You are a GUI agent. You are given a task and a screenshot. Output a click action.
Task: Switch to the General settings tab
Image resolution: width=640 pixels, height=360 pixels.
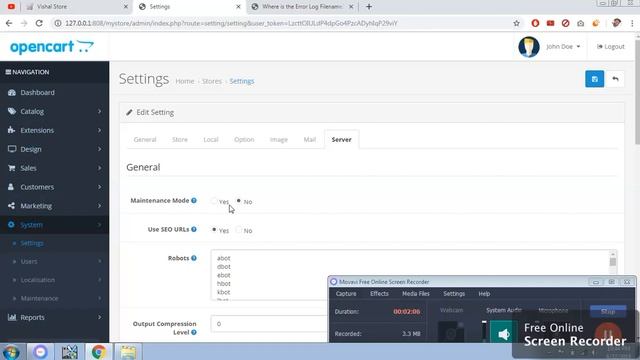(145, 140)
